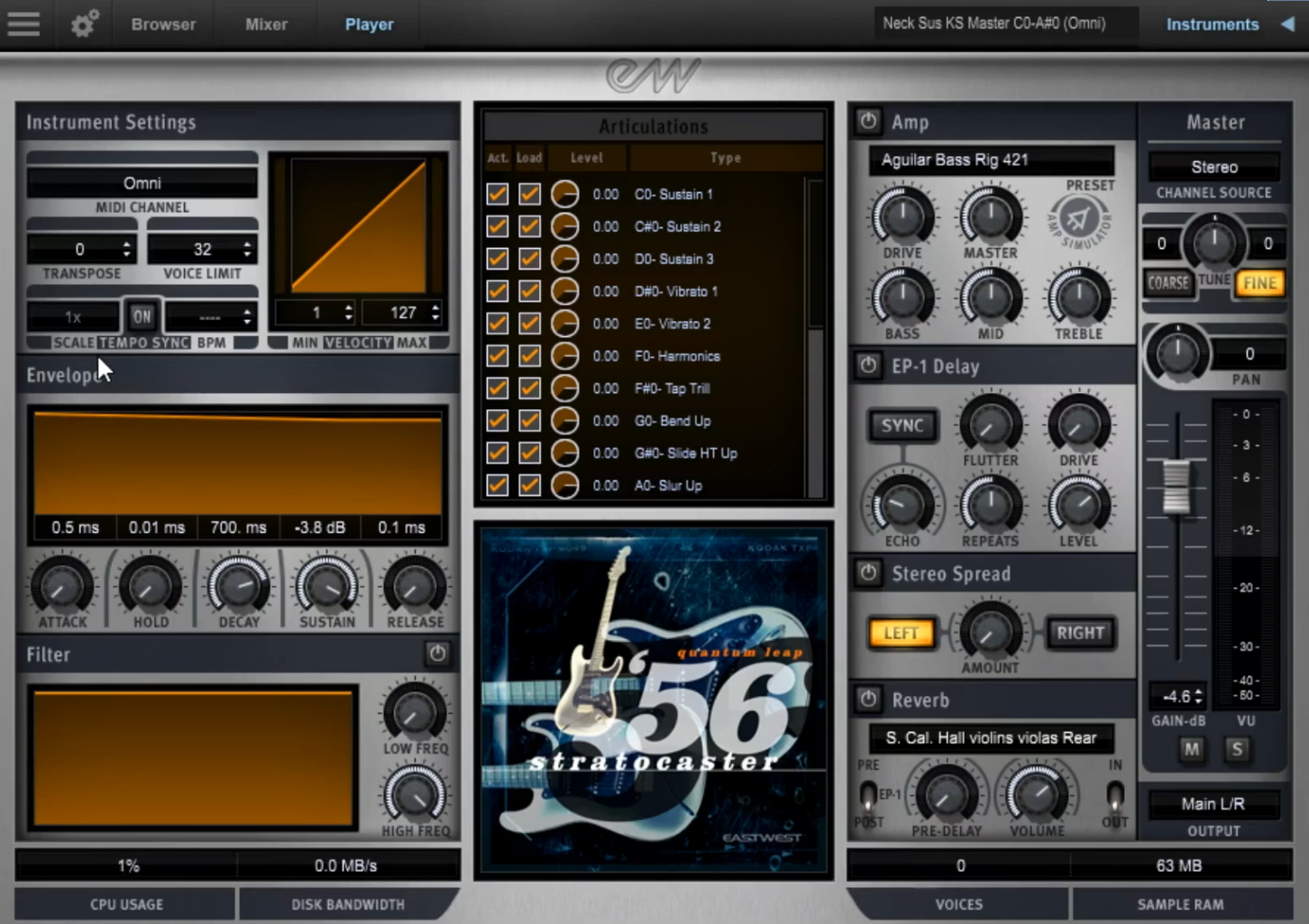Enable the Filter power button
The width and height of the screenshot is (1309, 924).
pyautogui.click(x=437, y=654)
